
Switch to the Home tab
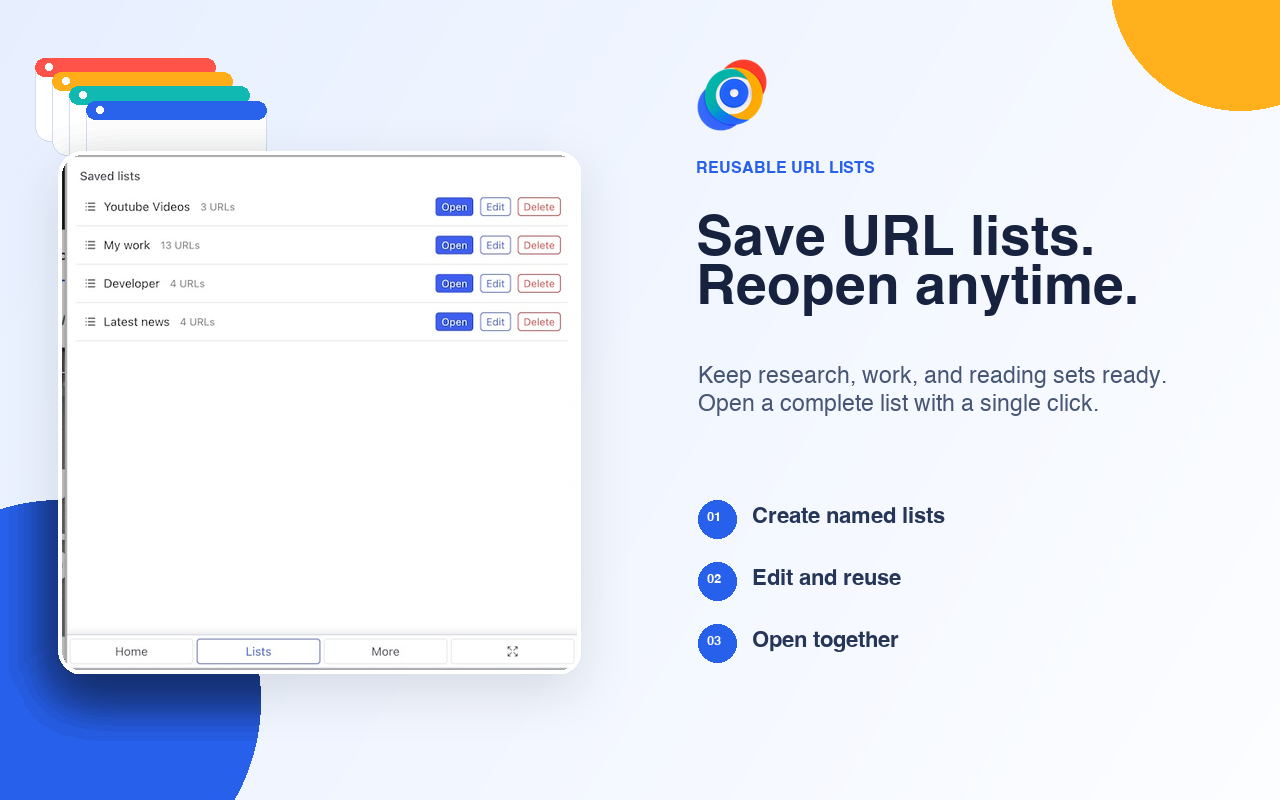click(x=131, y=651)
